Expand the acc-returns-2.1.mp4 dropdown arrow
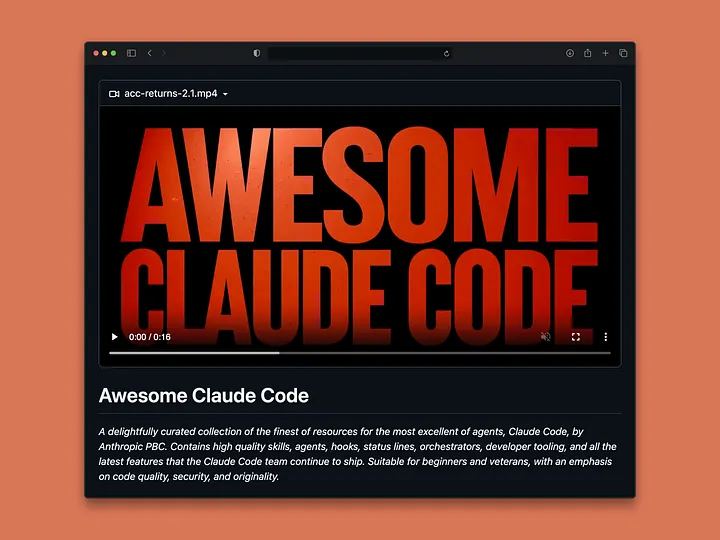This screenshot has width=720, height=540. (225, 94)
